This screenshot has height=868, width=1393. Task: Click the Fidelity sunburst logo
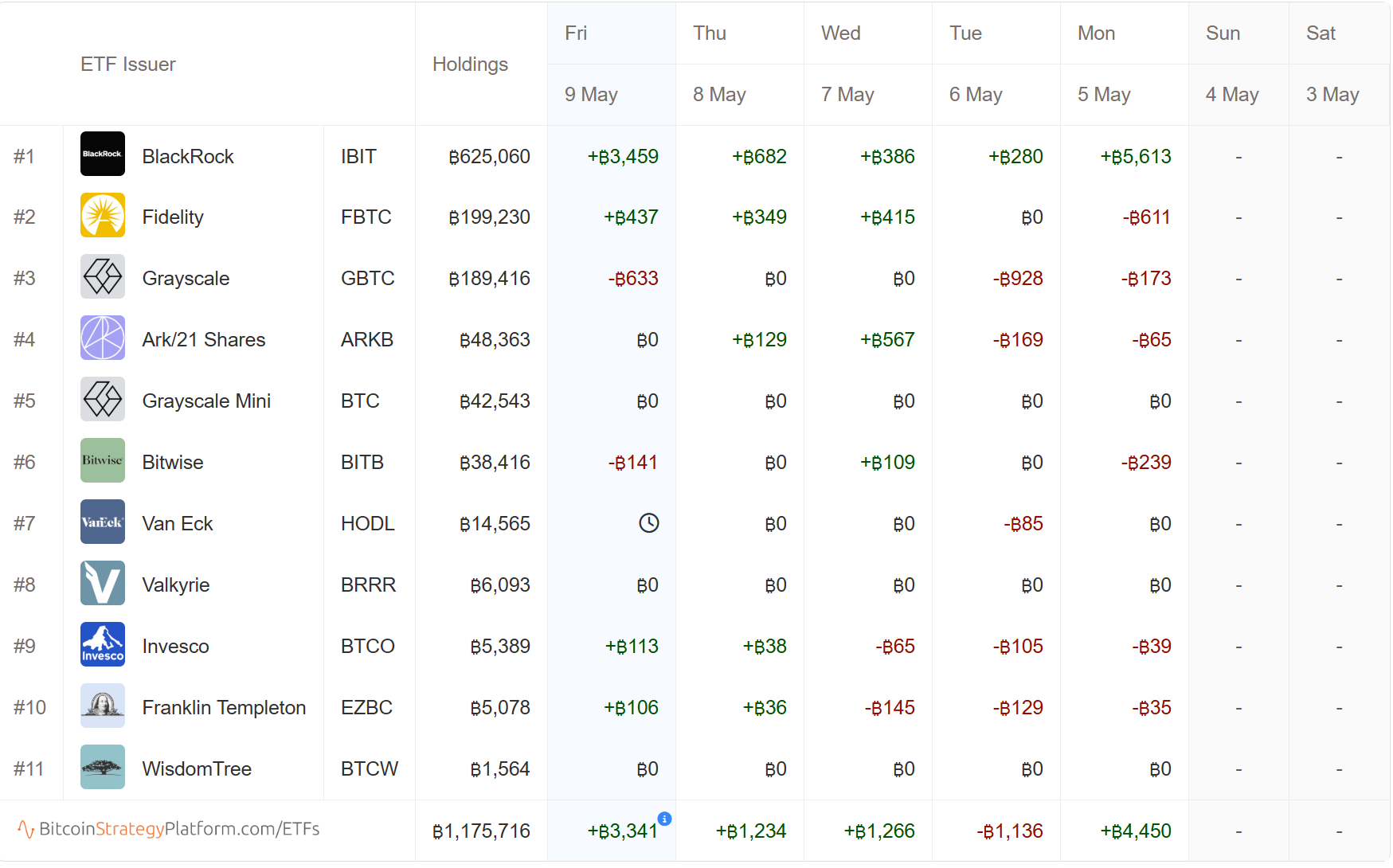pos(102,215)
